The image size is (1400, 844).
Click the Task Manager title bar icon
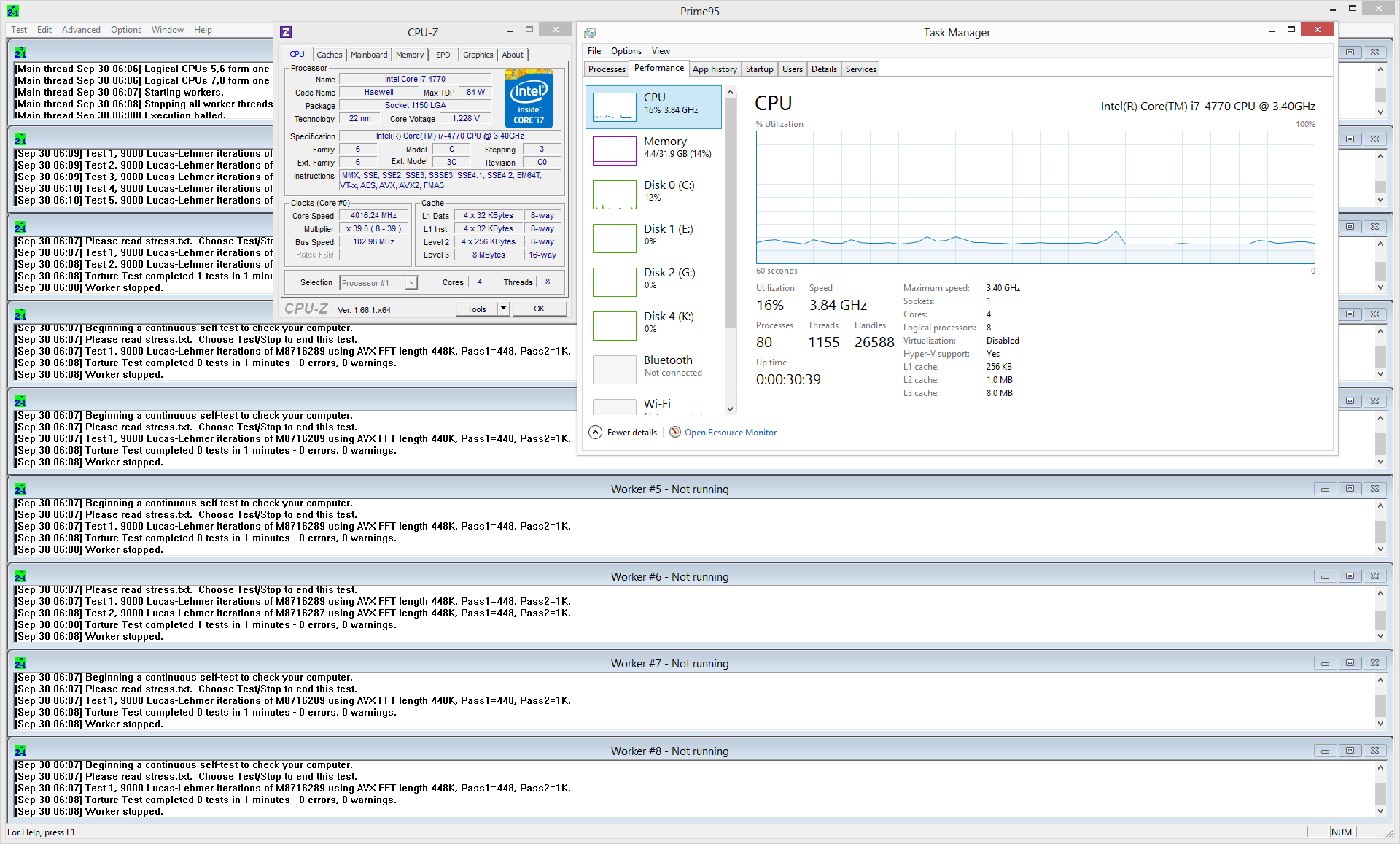590,33
